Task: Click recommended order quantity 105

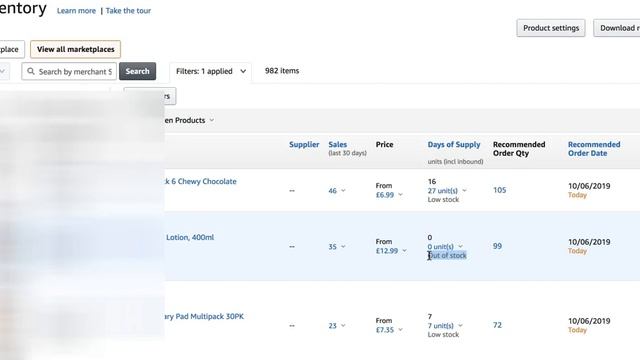Action: point(500,190)
